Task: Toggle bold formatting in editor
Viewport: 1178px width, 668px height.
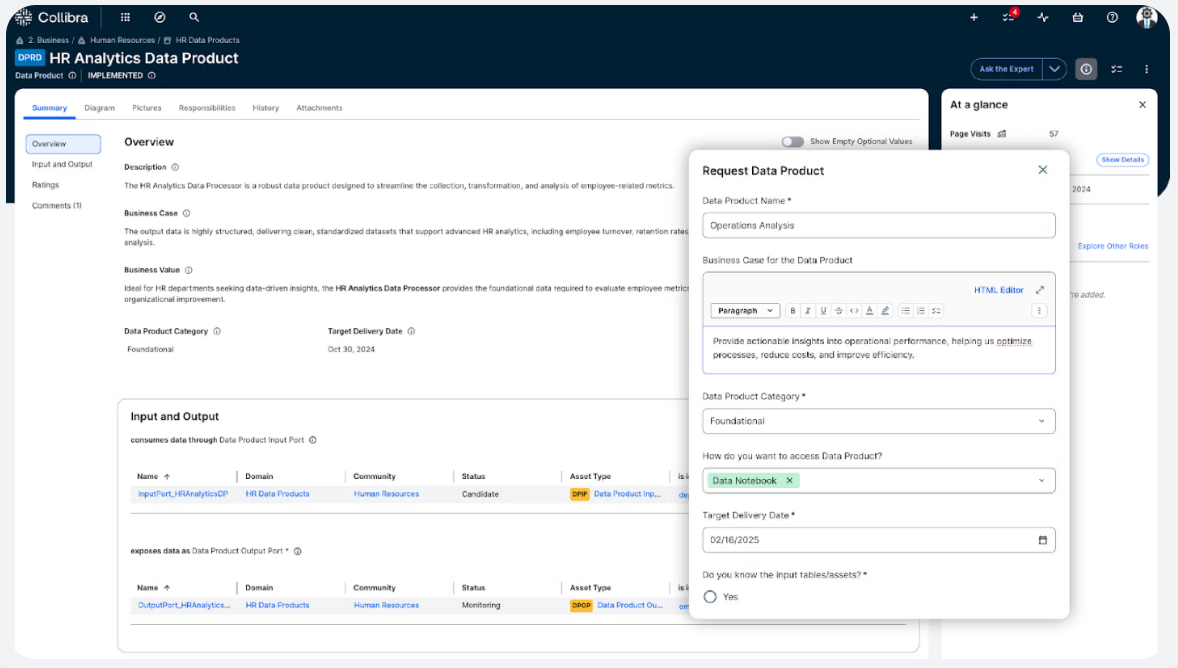Action: pyautogui.click(x=793, y=311)
